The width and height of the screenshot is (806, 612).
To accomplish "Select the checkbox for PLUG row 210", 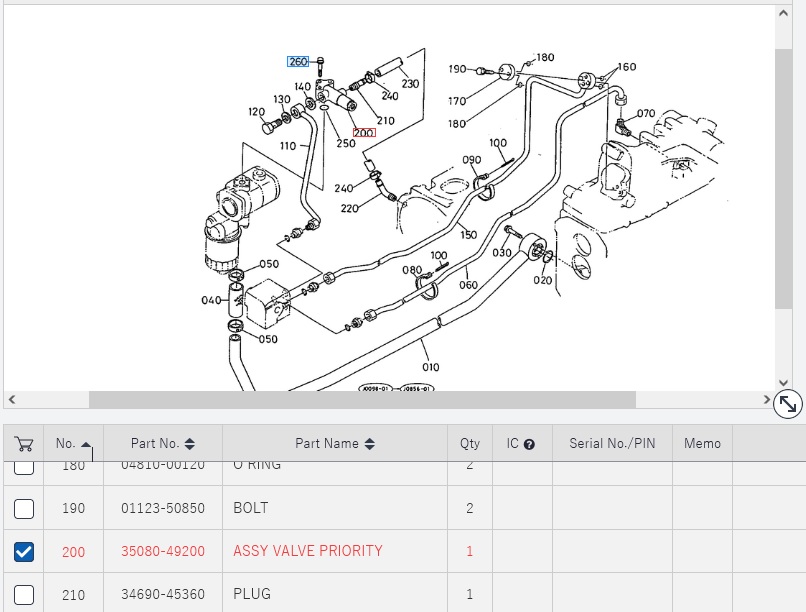I will (24, 594).
